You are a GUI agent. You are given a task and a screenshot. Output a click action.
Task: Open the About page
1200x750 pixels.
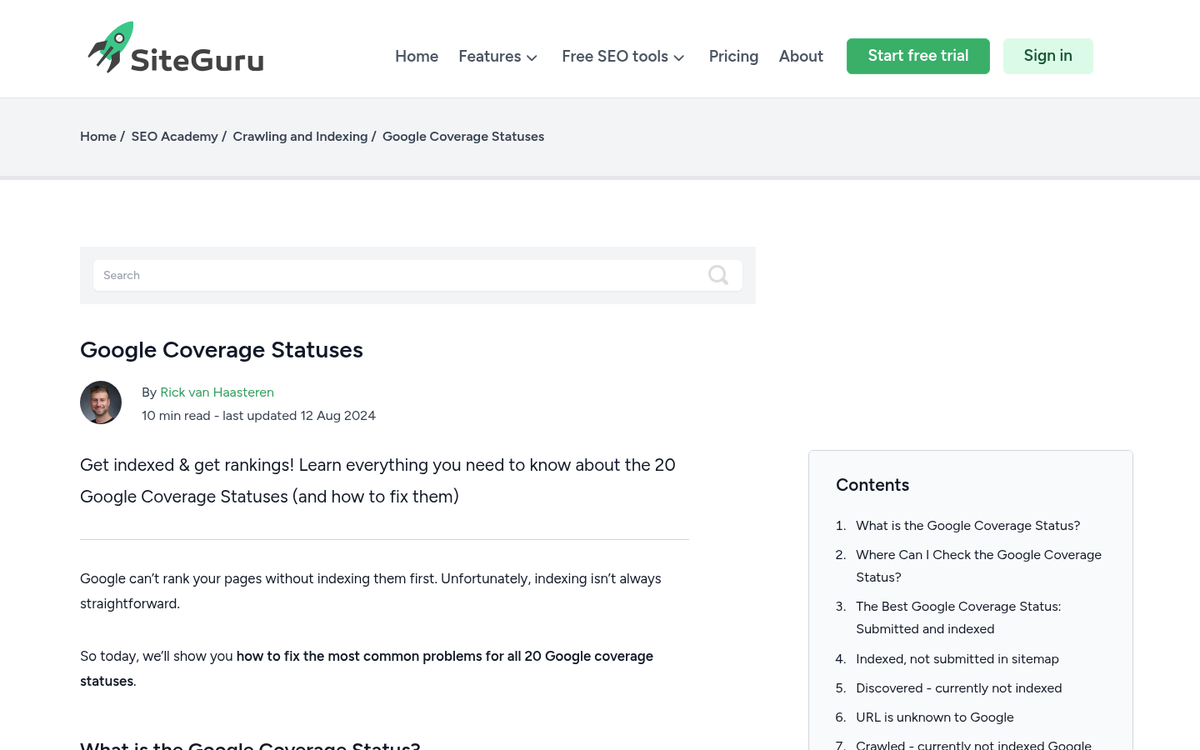[x=801, y=56]
